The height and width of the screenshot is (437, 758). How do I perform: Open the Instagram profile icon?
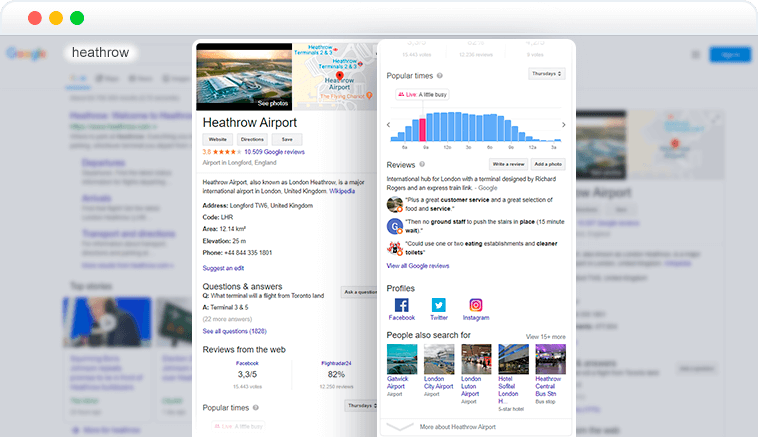tap(476, 305)
